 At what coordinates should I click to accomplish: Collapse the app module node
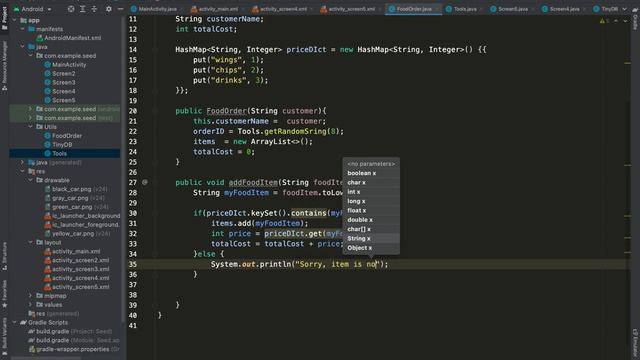tap(15, 20)
